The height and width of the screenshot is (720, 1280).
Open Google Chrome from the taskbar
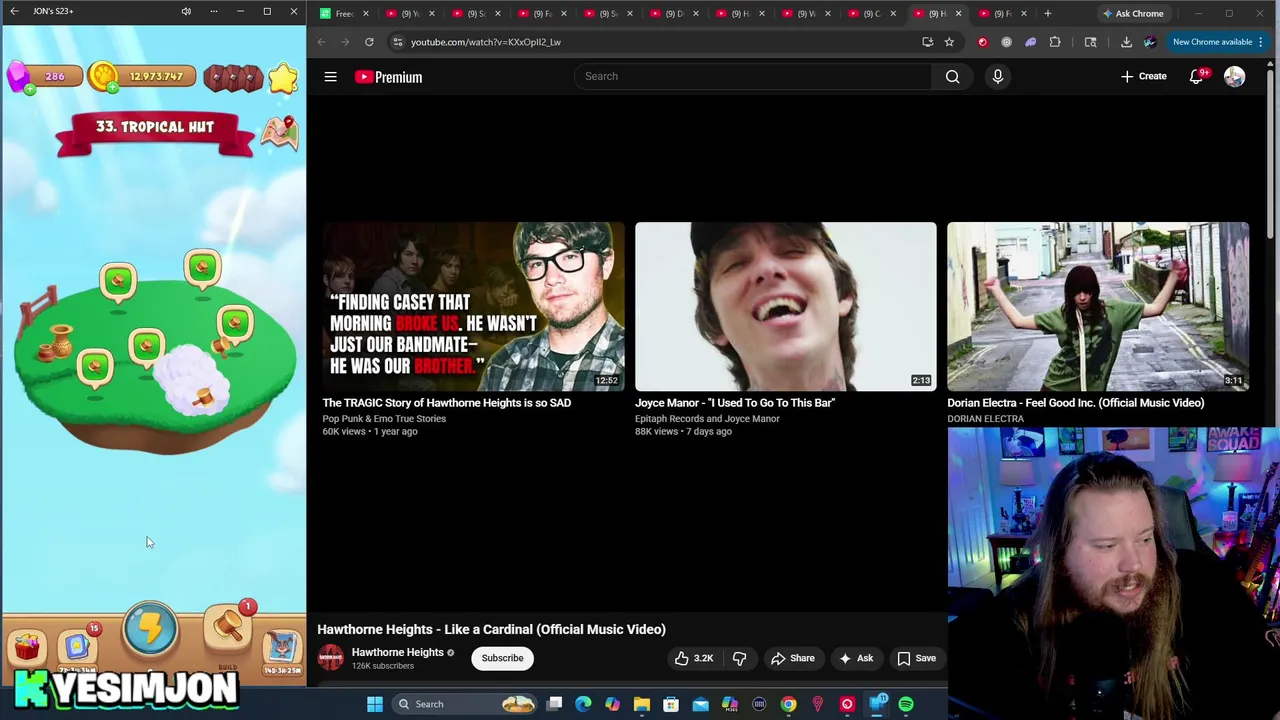click(x=788, y=704)
